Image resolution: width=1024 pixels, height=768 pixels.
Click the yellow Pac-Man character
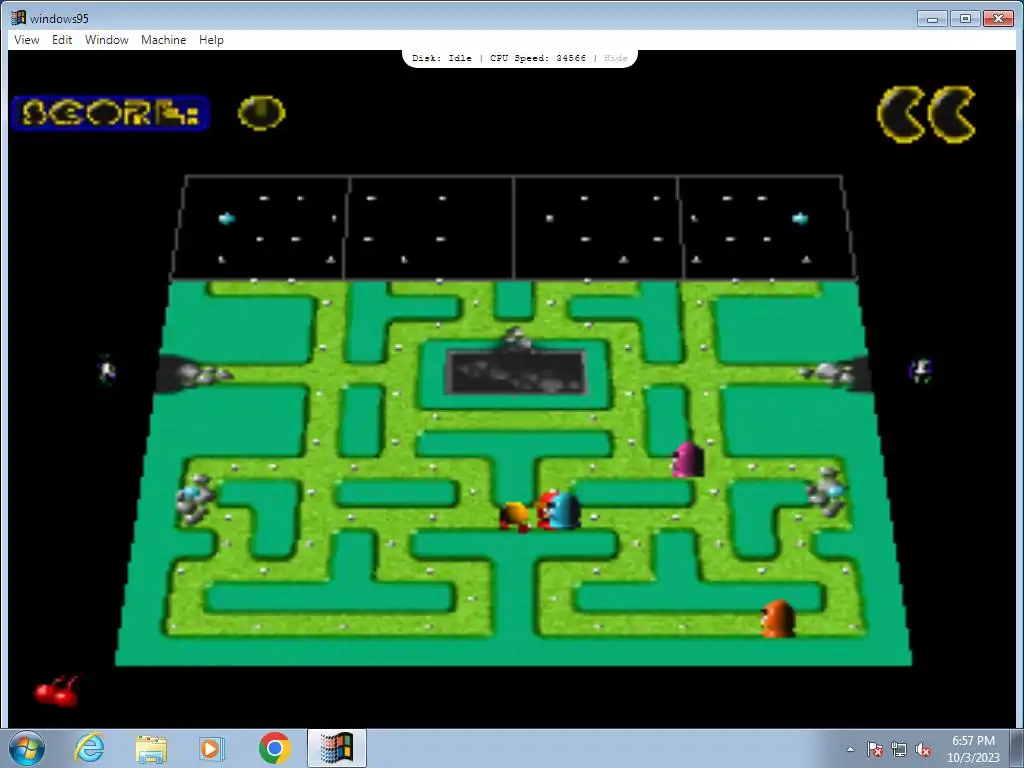pos(515,516)
